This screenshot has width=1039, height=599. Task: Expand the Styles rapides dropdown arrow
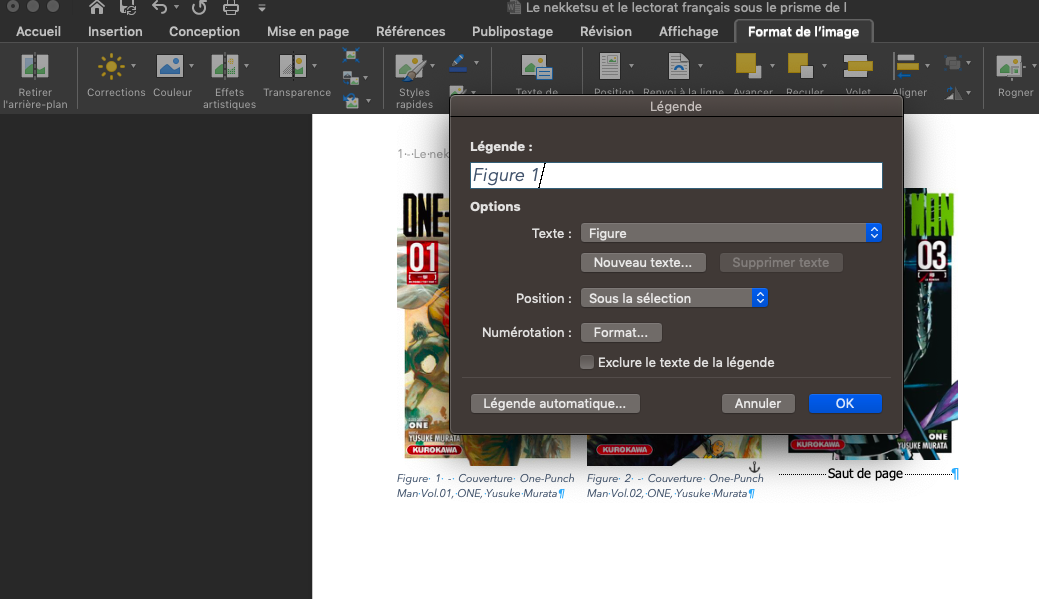tap(433, 66)
